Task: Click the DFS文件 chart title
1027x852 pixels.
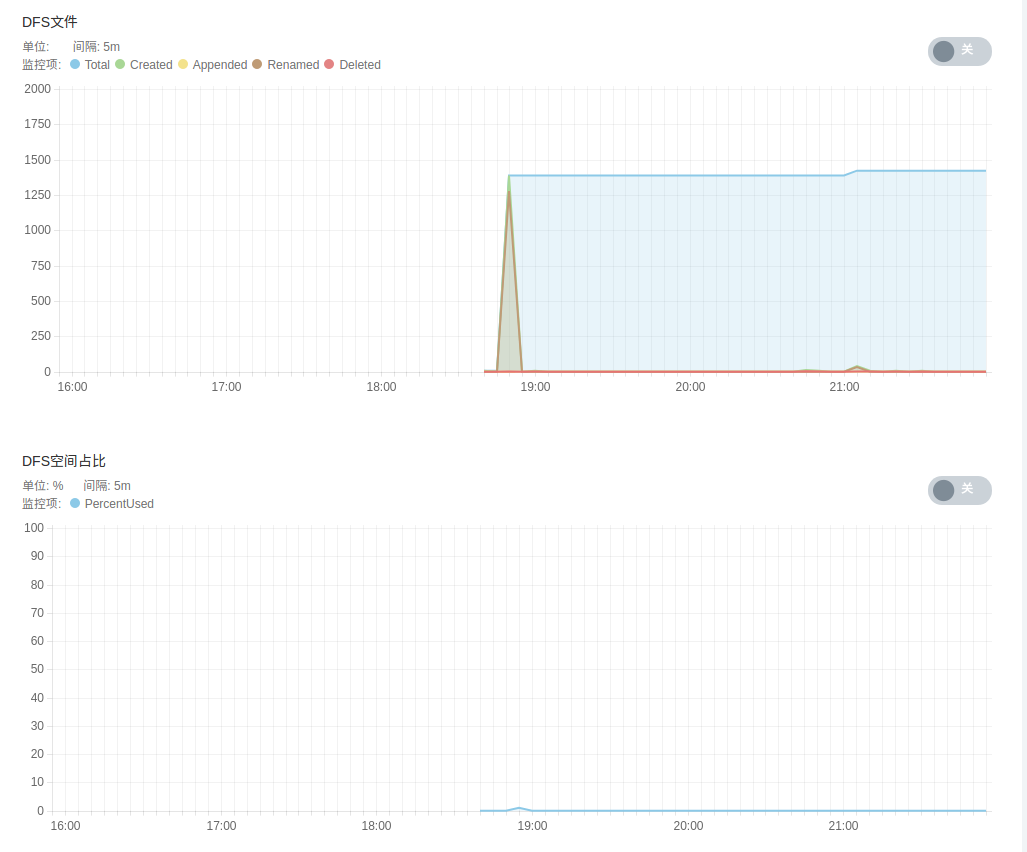Action: (50, 22)
